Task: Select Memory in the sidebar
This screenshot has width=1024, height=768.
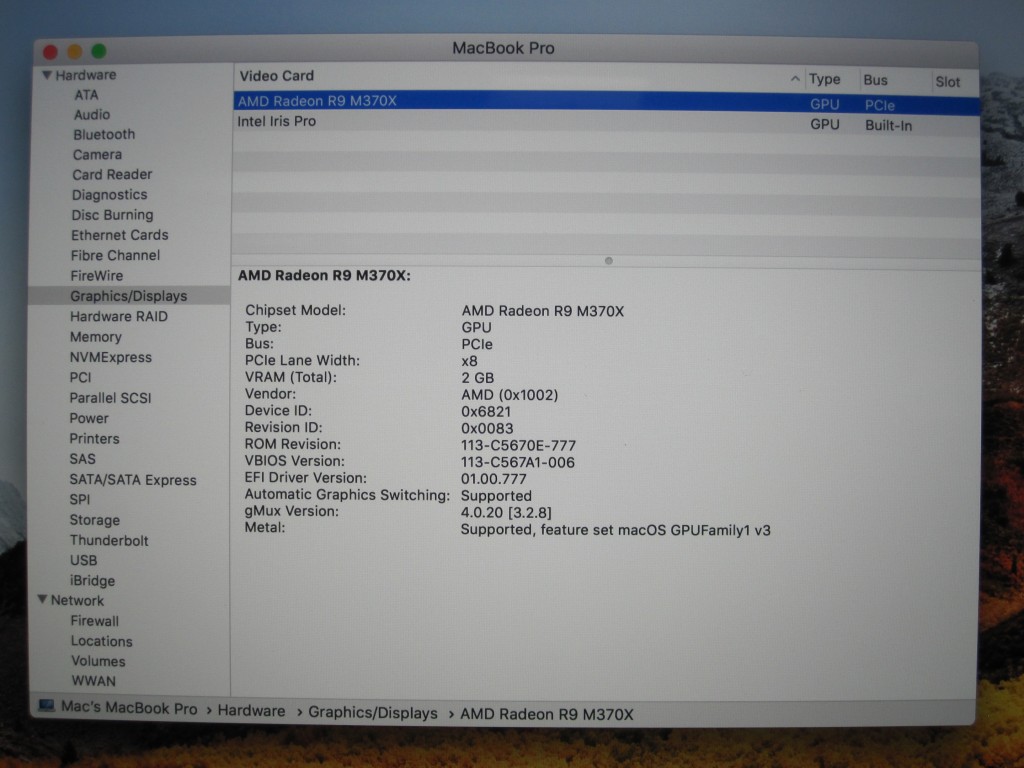Action: [x=95, y=337]
